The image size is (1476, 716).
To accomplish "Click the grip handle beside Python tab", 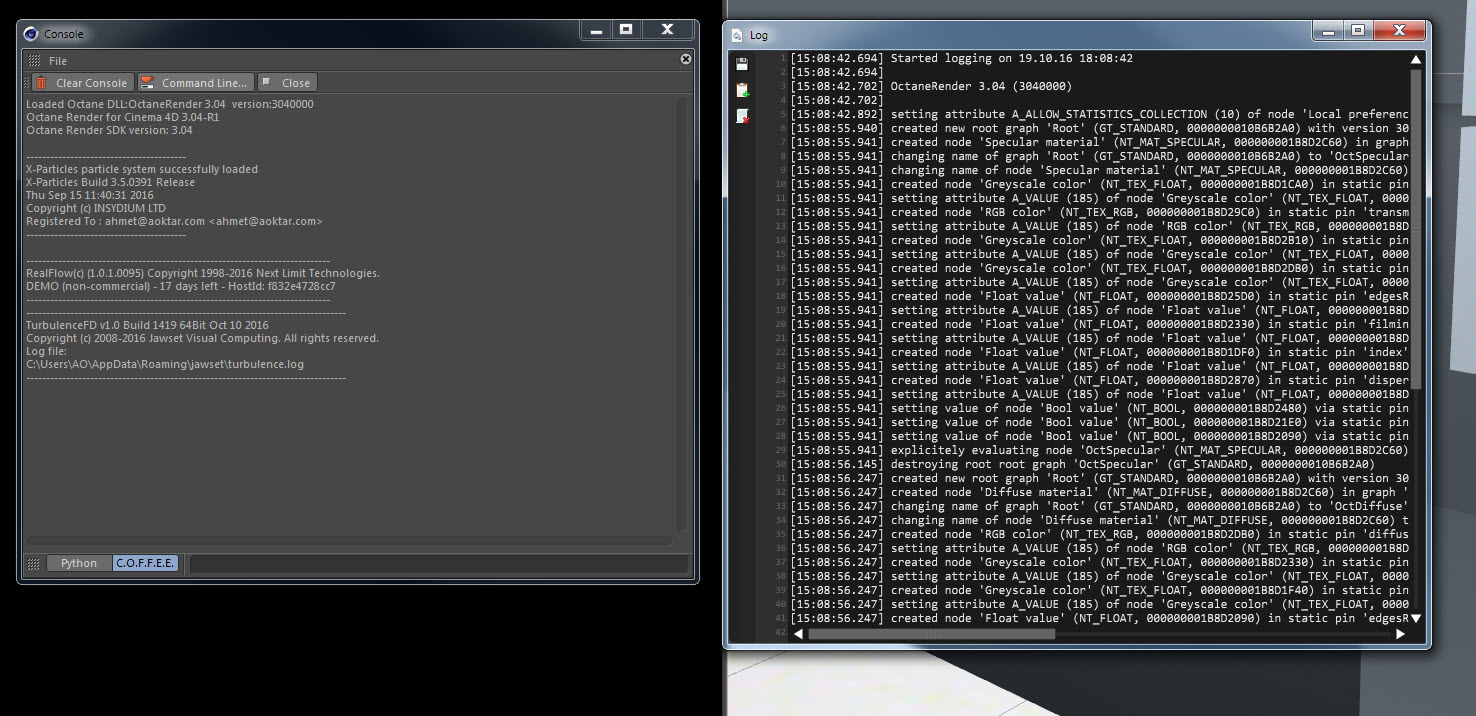I will [x=34, y=564].
